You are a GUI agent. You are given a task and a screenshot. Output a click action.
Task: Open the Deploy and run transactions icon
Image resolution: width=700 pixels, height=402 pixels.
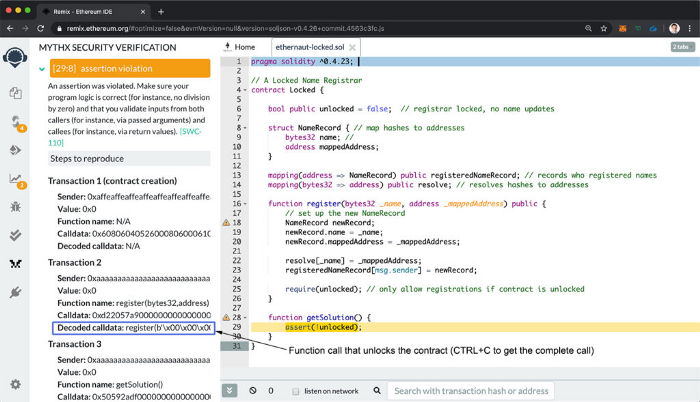point(15,150)
